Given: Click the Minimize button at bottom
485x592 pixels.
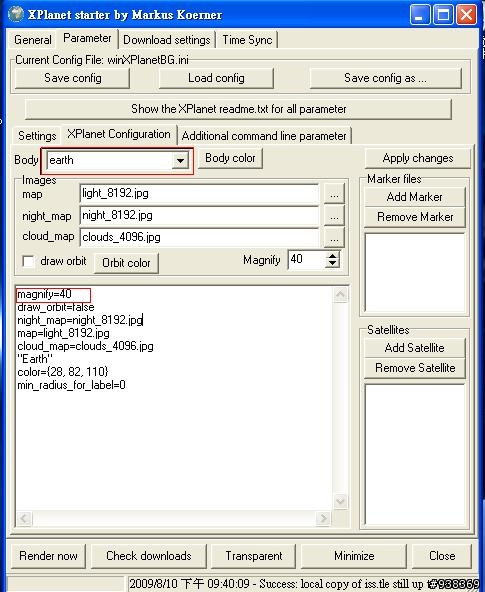Looking at the screenshot, I should (354, 556).
